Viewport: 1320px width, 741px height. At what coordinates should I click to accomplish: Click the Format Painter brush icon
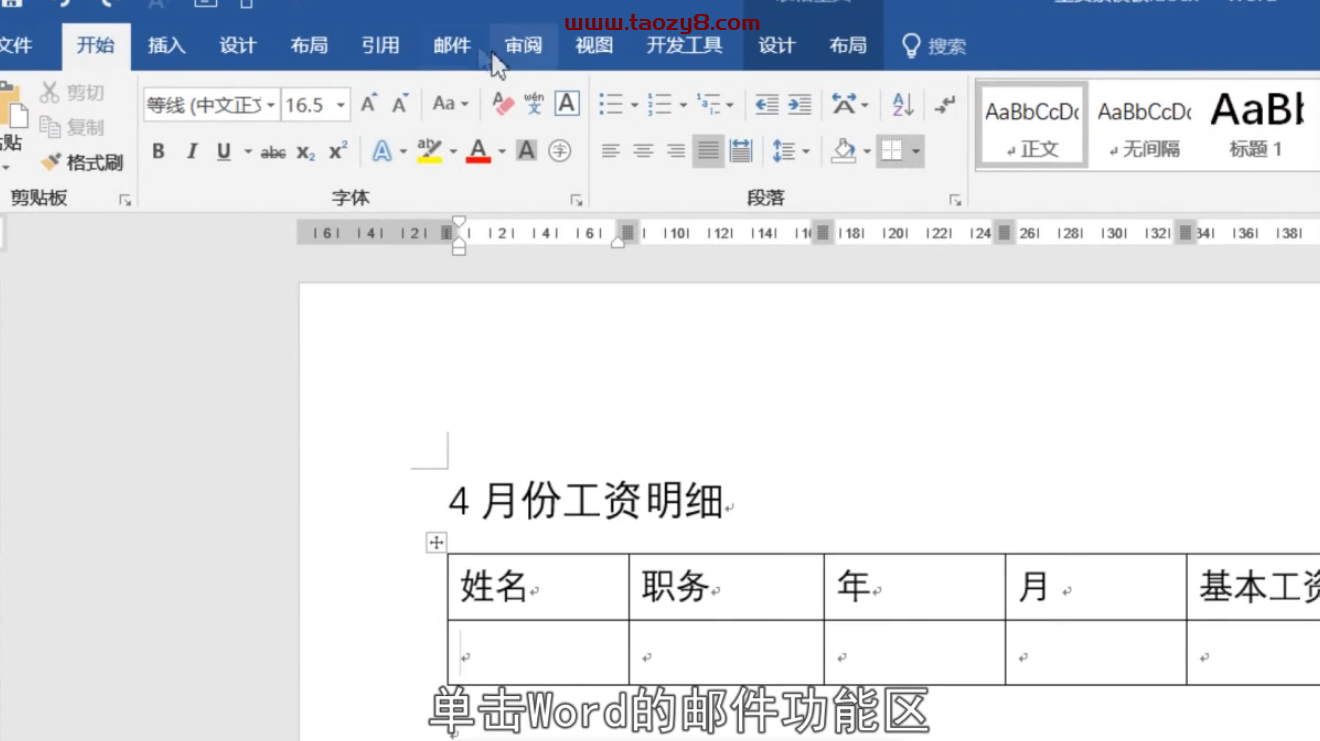[51, 162]
